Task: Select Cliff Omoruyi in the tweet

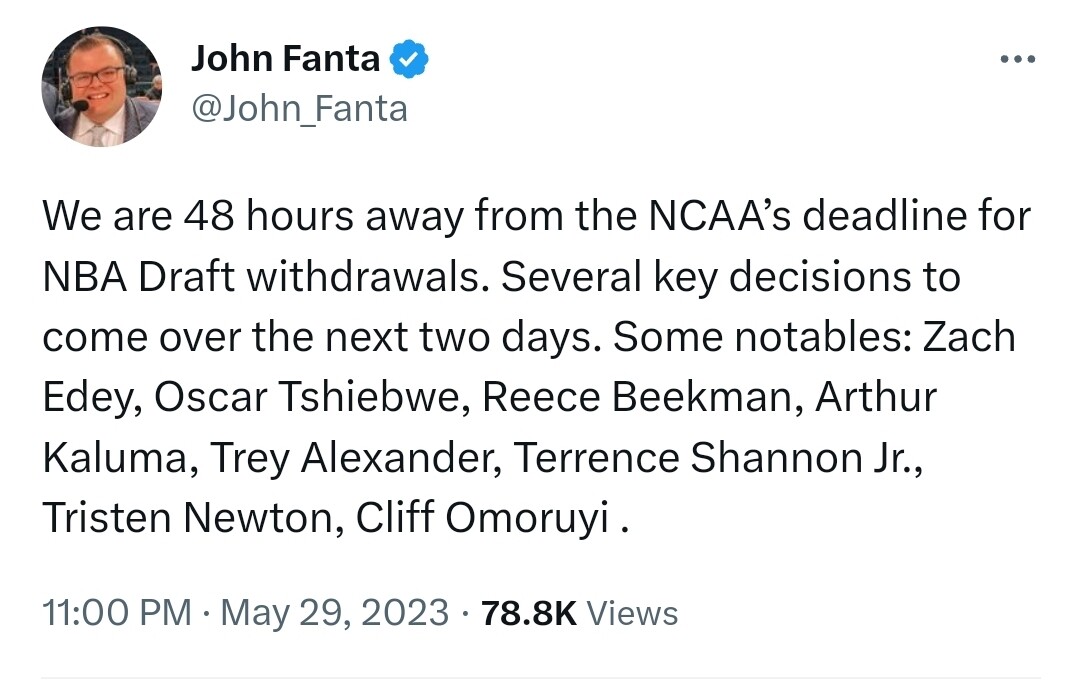Action: click(x=484, y=518)
